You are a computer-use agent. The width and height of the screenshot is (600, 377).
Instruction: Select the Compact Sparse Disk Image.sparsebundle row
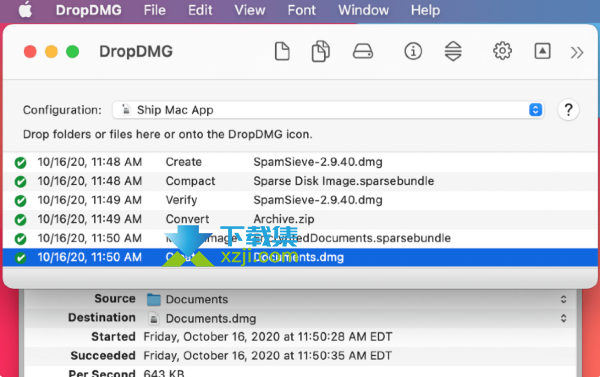pos(300,181)
